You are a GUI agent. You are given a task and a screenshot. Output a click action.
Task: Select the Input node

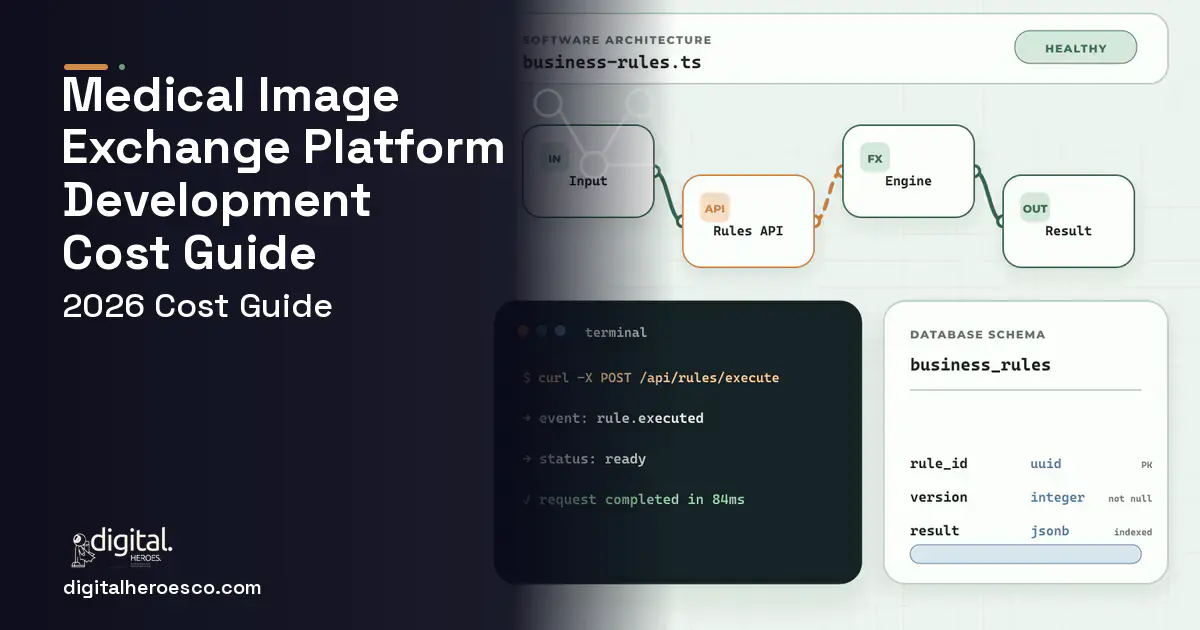tap(588, 171)
